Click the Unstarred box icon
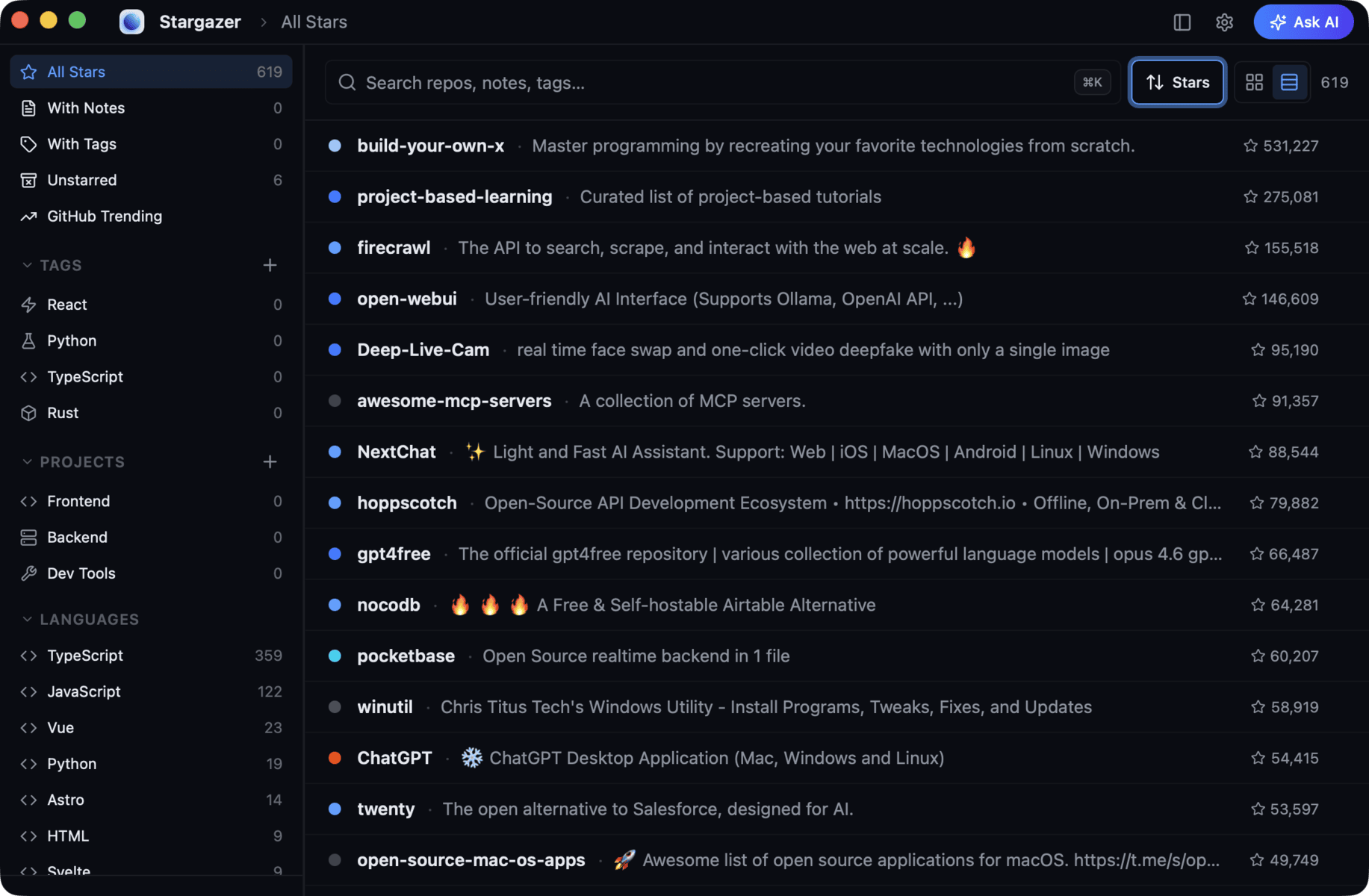The width and height of the screenshot is (1369, 896). [28, 180]
